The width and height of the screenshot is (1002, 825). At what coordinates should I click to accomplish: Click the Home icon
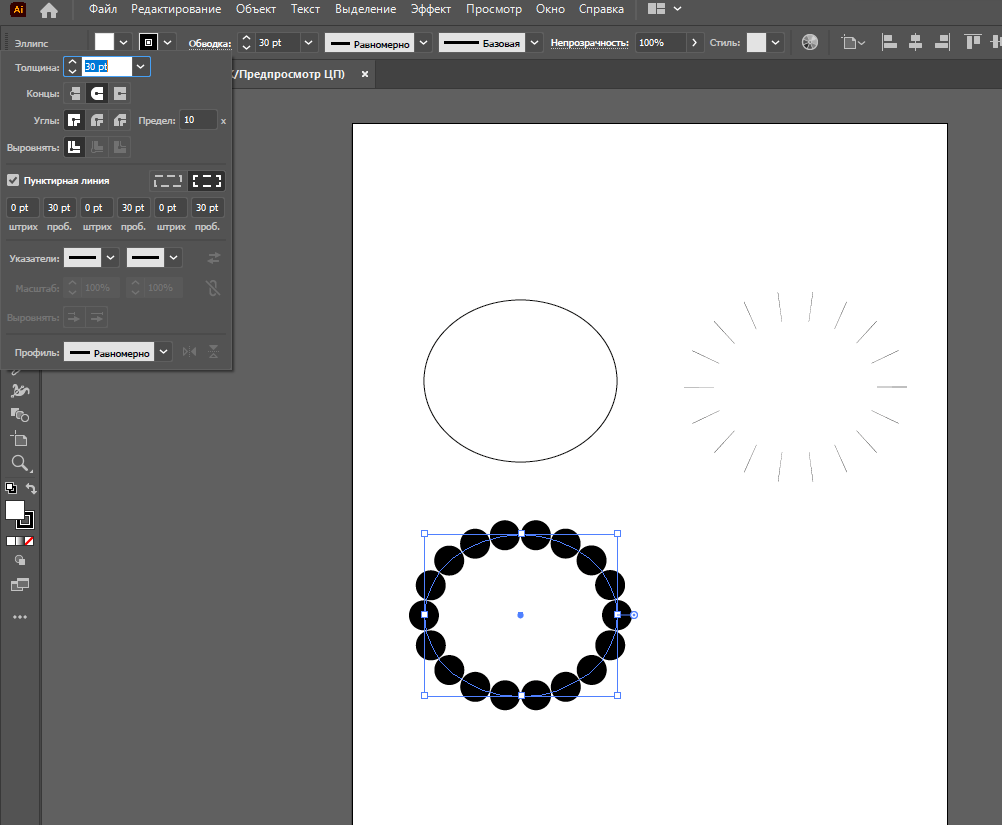[49, 10]
